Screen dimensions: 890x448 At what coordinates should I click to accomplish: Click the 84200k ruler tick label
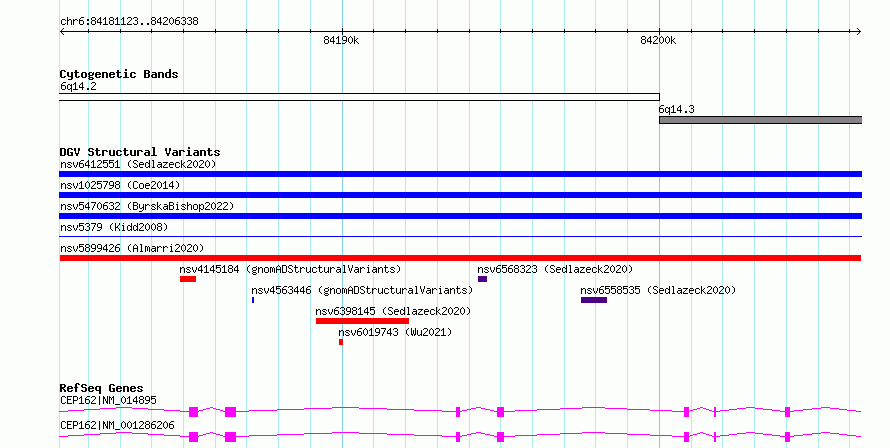658,41
